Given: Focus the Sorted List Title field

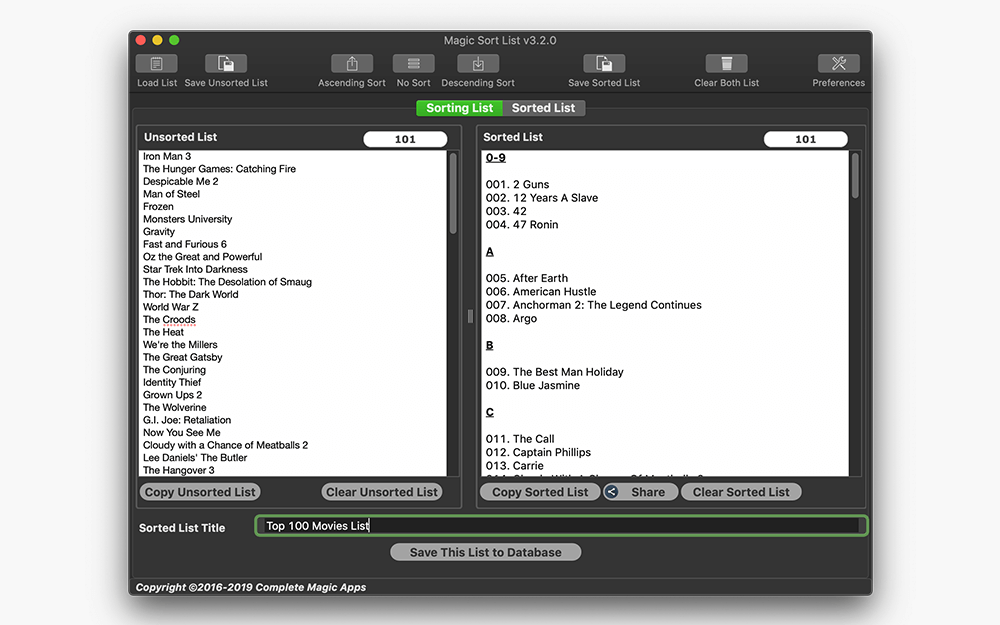Looking at the screenshot, I should 561,526.
